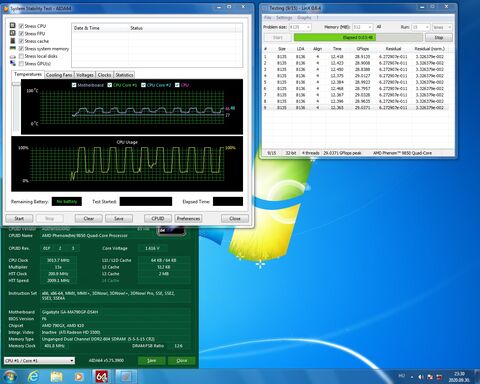This screenshot has width=480, height=384.
Task: Click the Clear button in Stability Test
Action: (89, 219)
